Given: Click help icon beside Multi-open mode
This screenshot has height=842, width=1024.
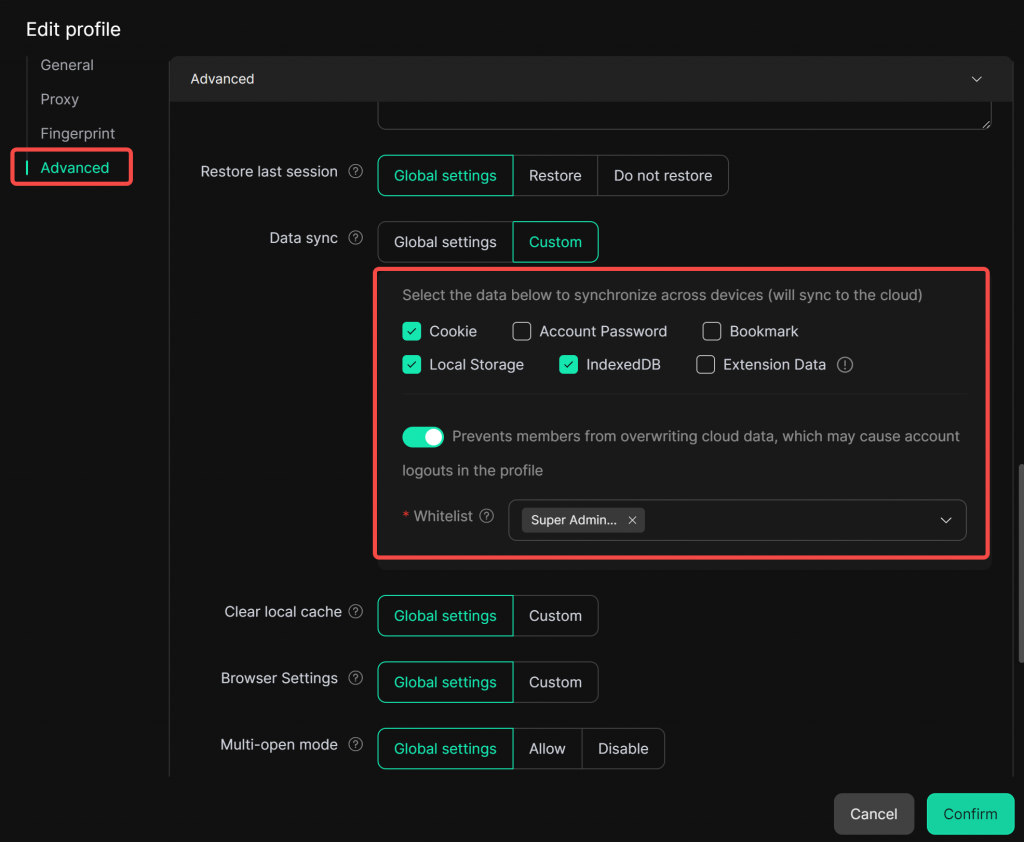Looking at the screenshot, I should point(355,745).
